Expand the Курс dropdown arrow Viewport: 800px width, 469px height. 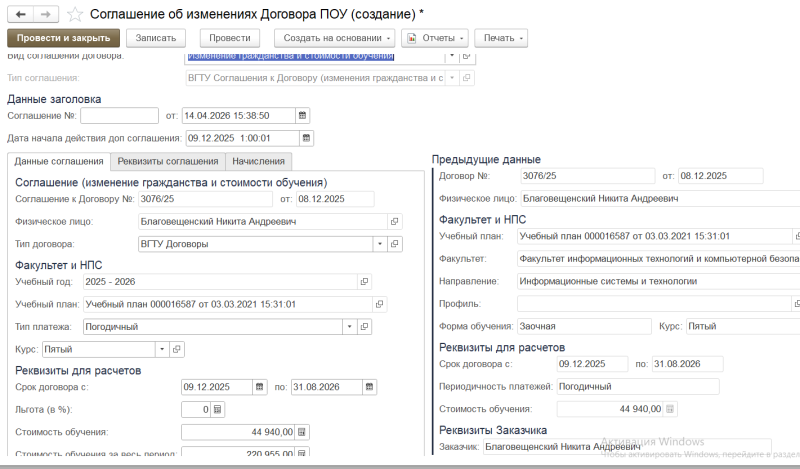click(162, 349)
